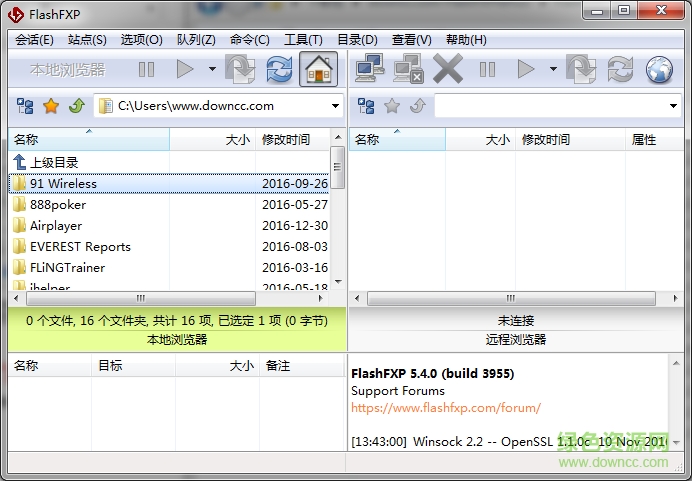Expand the remote path dropdown
This screenshot has width=692, height=481.
(x=673, y=106)
